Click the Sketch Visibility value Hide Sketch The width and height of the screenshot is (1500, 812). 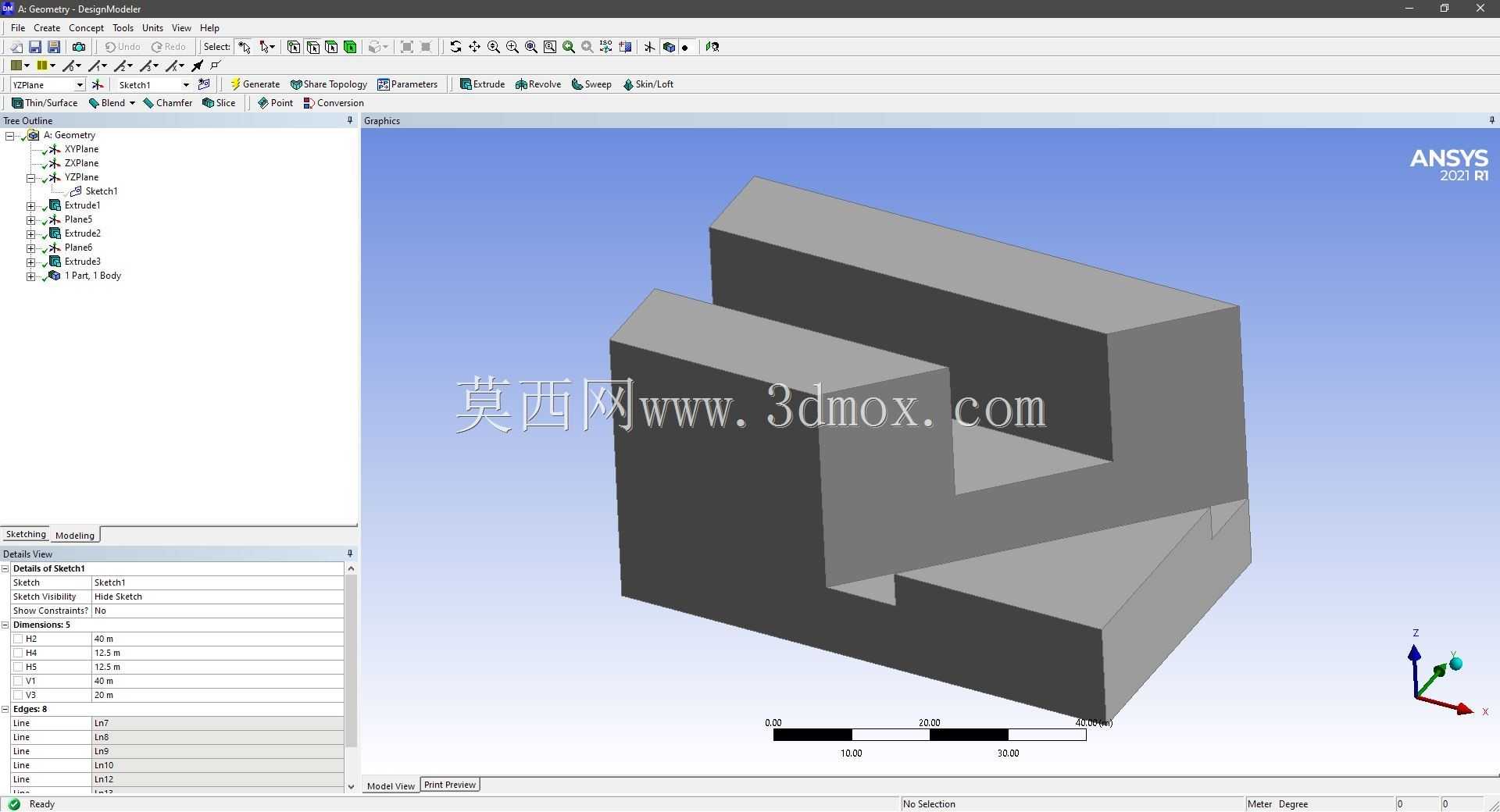tap(217, 597)
